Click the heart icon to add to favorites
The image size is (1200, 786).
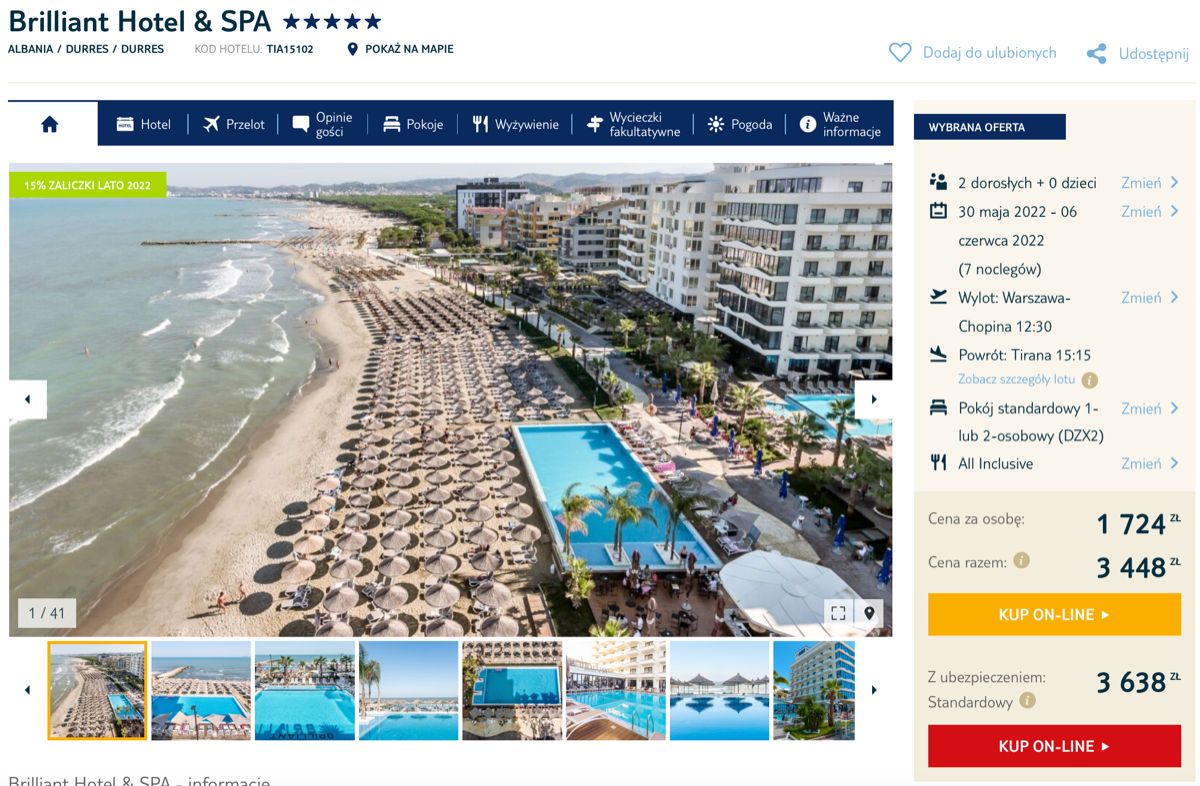point(900,52)
